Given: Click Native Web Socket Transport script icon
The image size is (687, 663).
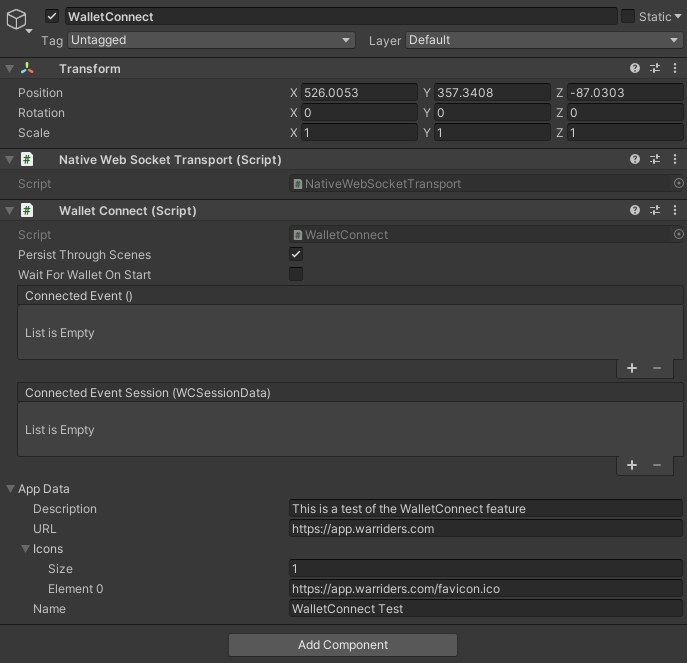Looking at the screenshot, I should (x=27, y=160).
